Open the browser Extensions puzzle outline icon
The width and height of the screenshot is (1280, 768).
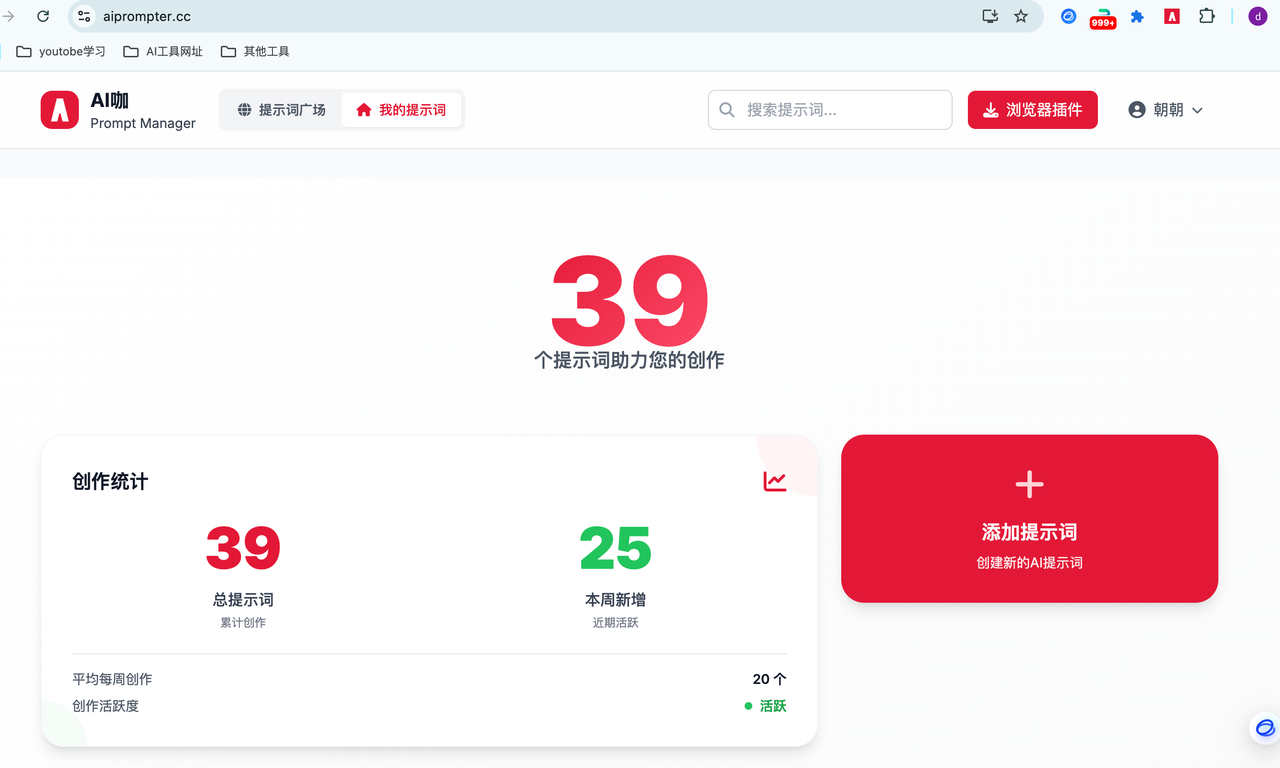click(1207, 16)
